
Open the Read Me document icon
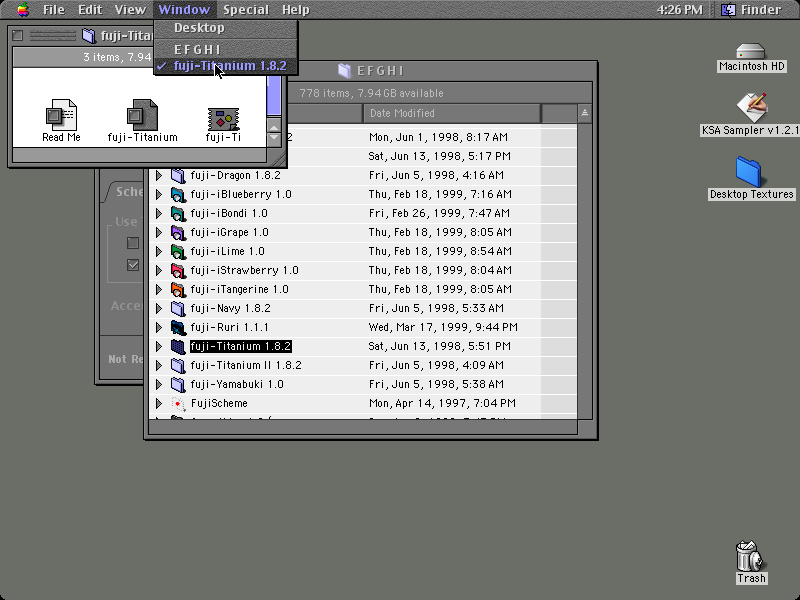[61, 114]
